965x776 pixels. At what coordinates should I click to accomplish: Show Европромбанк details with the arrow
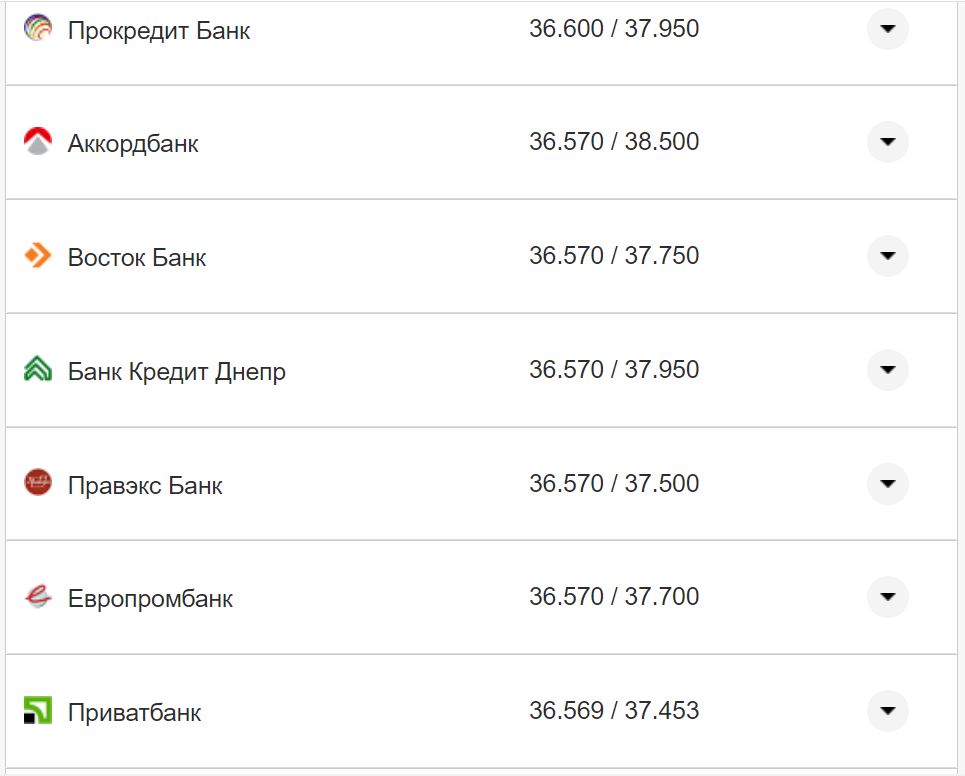click(x=887, y=597)
